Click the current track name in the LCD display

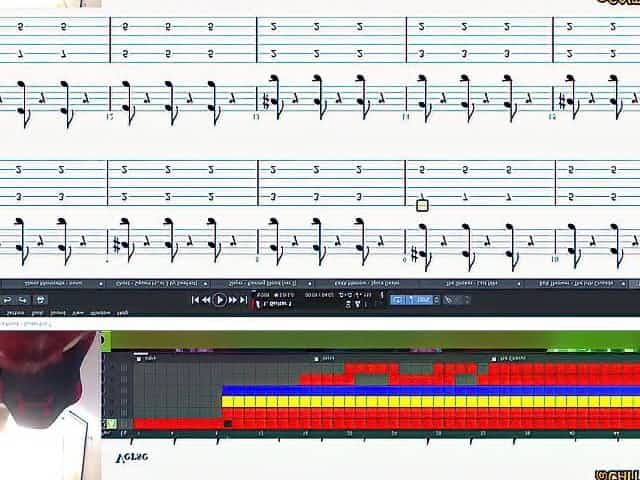click(276, 304)
